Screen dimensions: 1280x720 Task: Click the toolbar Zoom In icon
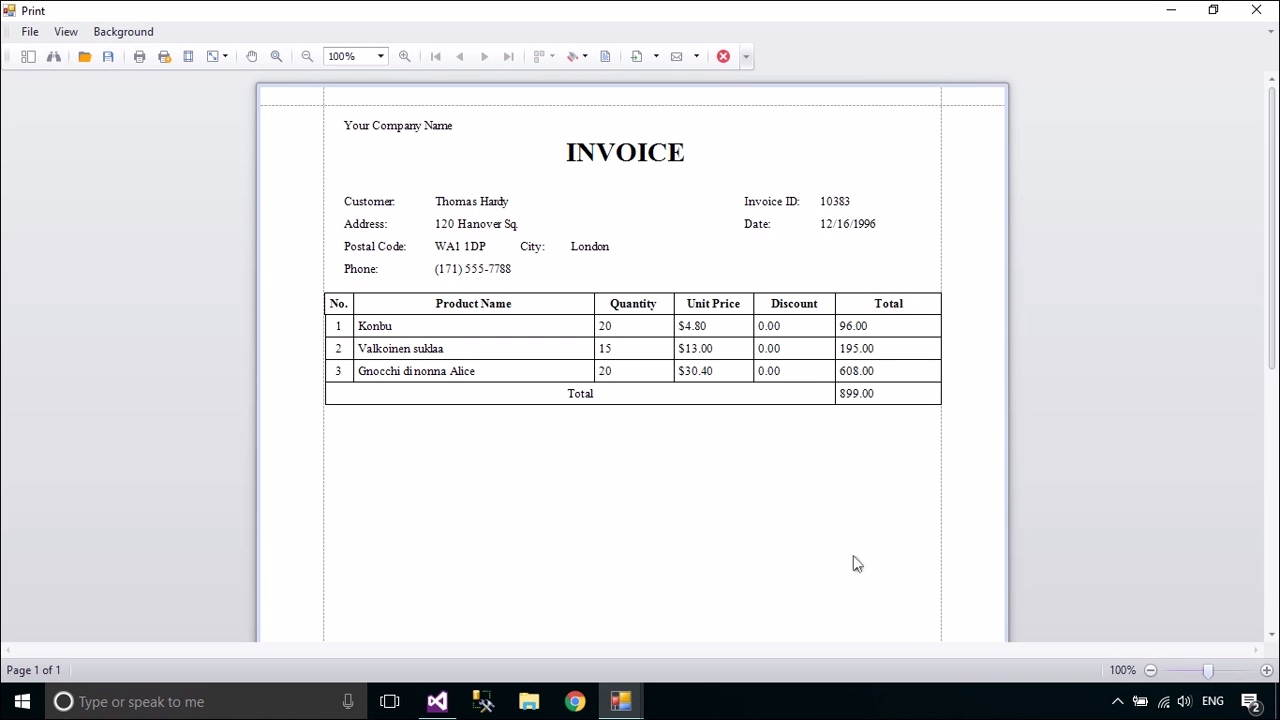405,57
